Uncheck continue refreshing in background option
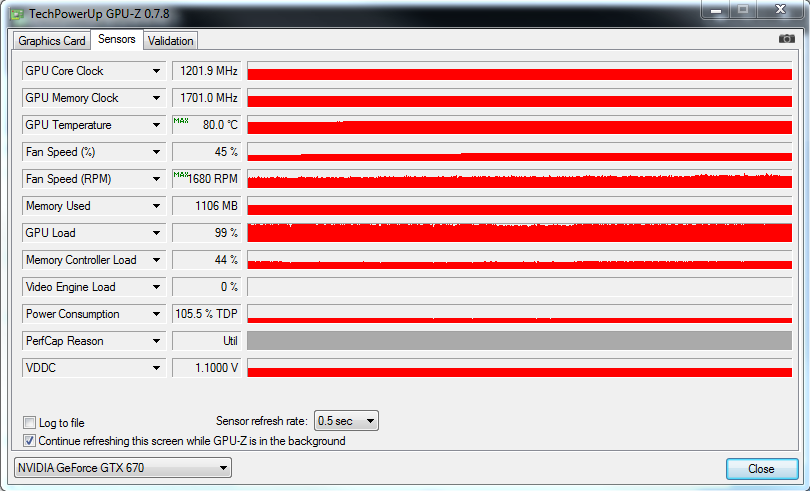This screenshot has height=491, width=810. pyautogui.click(x=29, y=441)
